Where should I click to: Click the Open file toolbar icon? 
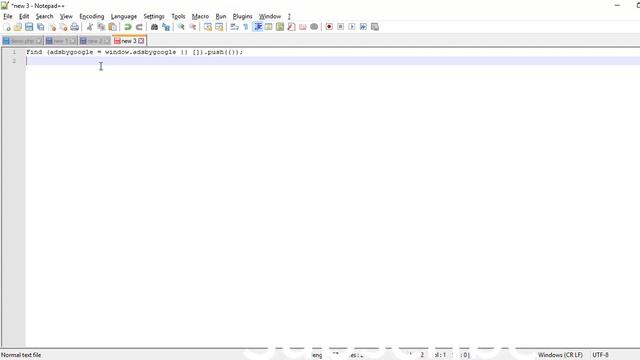pos(18,27)
